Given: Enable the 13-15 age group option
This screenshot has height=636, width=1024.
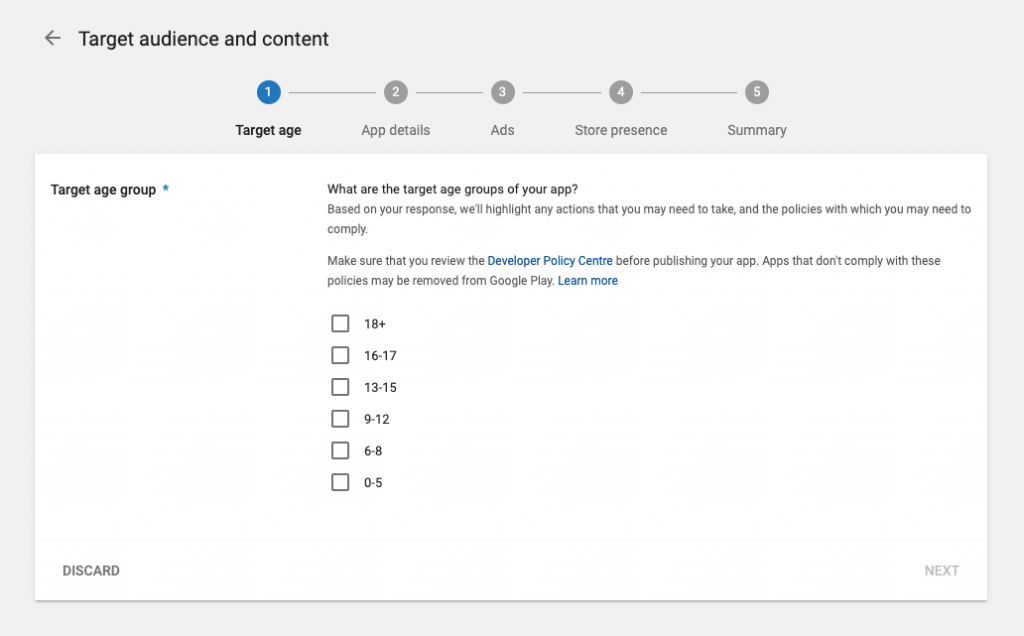Looking at the screenshot, I should (x=340, y=387).
